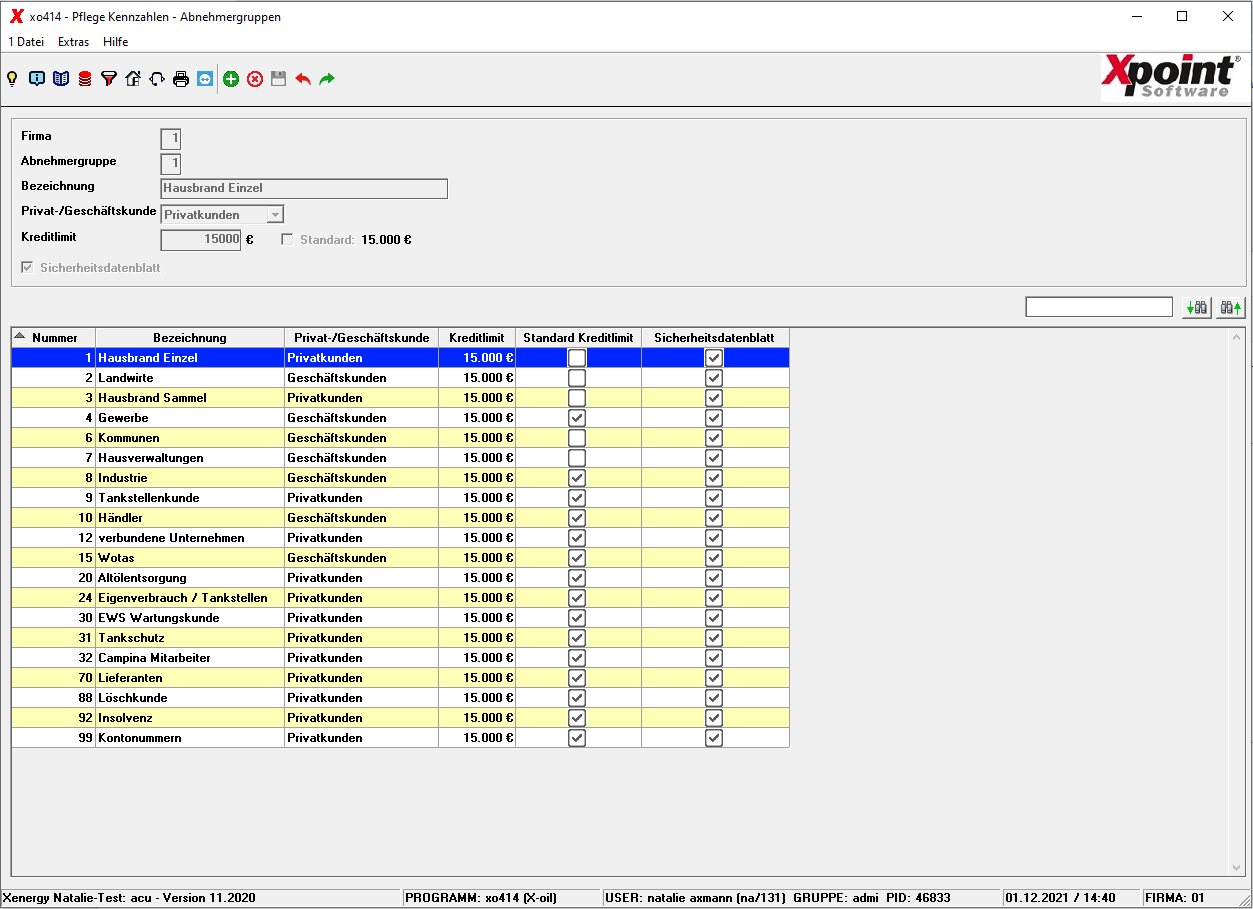The image size is (1253, 909).
Task: Open the Extras menu
Action: point(73,42)
